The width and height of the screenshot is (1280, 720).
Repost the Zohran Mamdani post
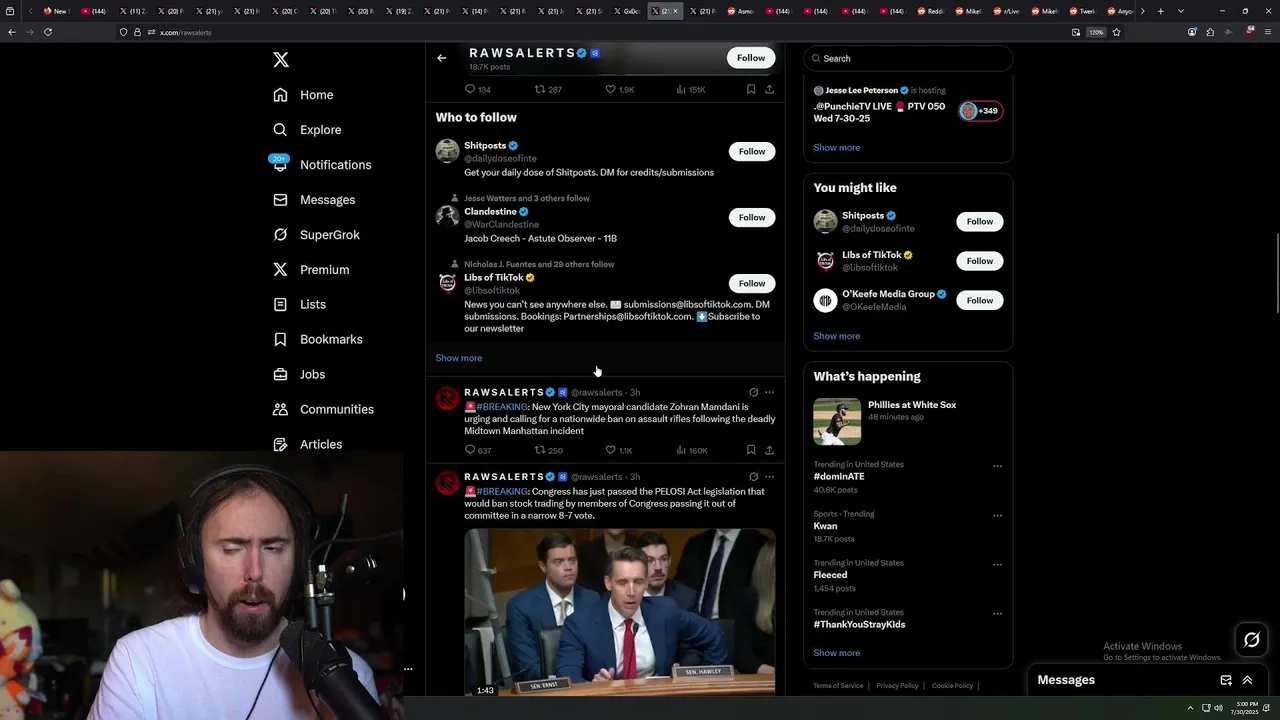coord(540,450)
